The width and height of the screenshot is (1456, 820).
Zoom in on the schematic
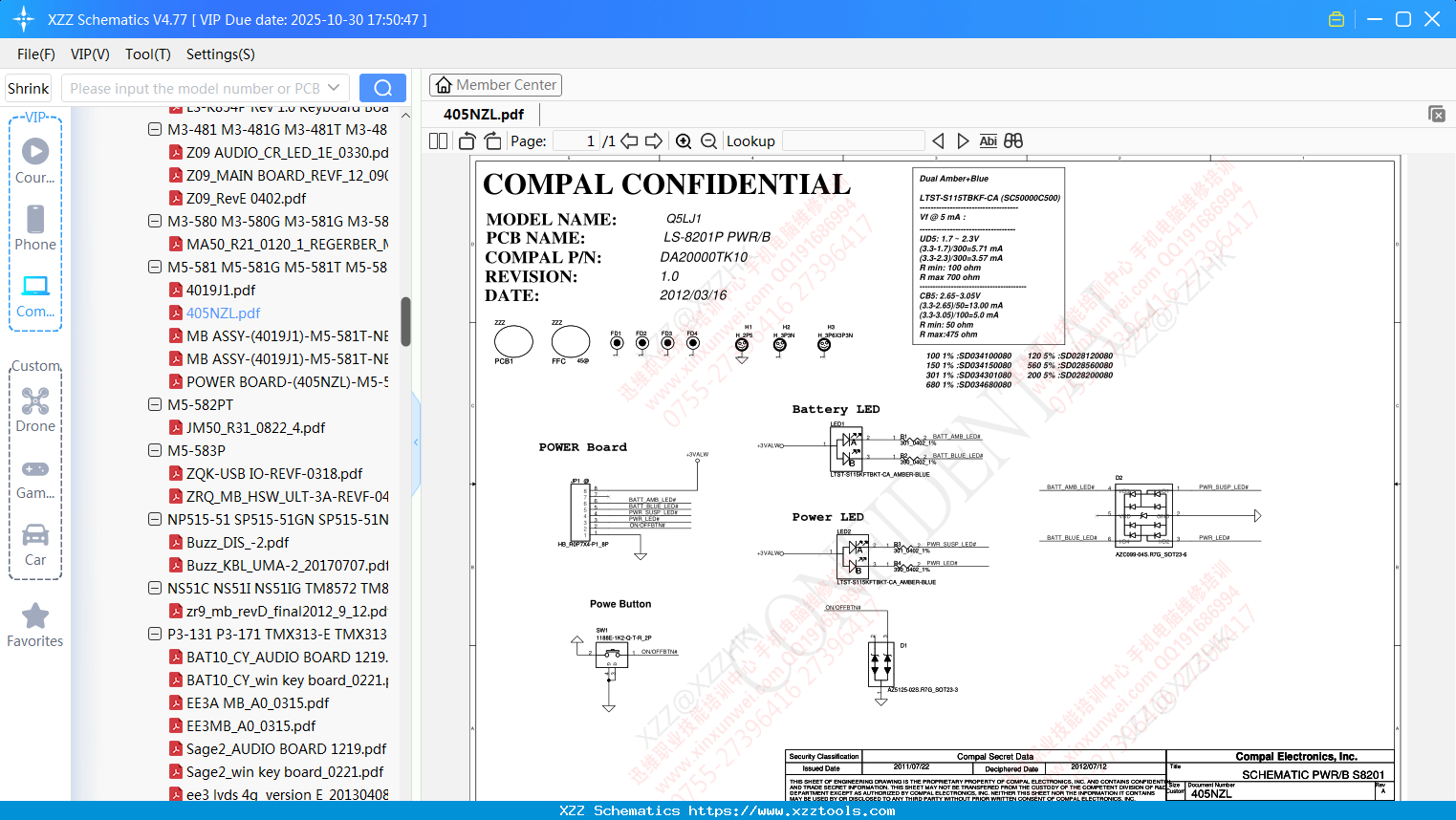(x=684, y=140)
